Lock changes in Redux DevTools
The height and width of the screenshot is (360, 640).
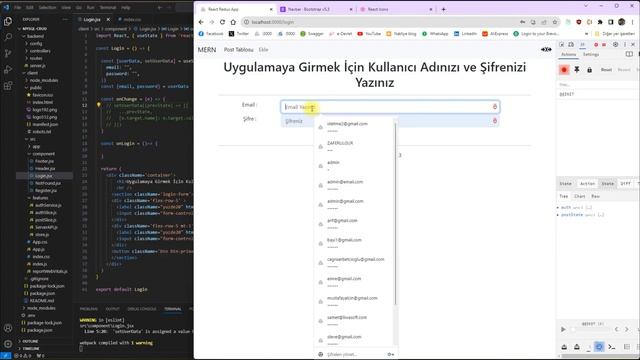[589, 70]
